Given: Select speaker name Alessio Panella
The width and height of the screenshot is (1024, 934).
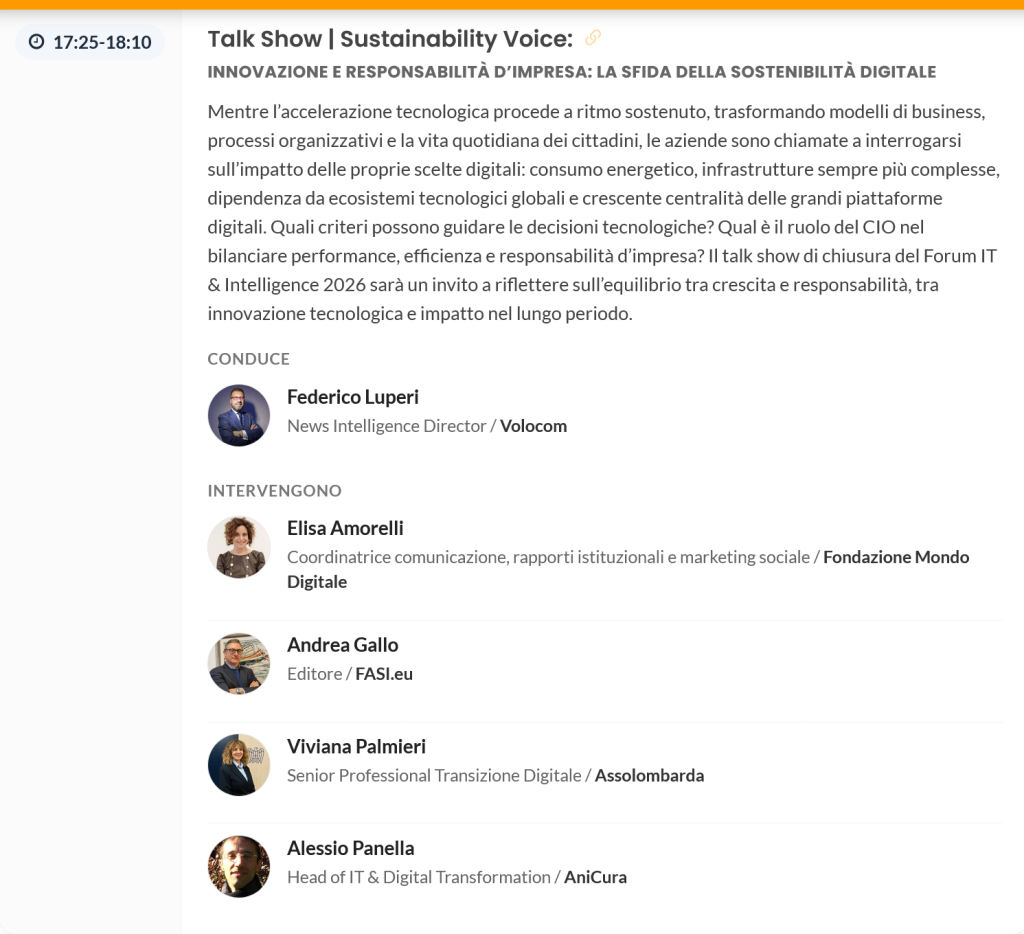Looking at the screenshot, I should [x=350, y=848].
